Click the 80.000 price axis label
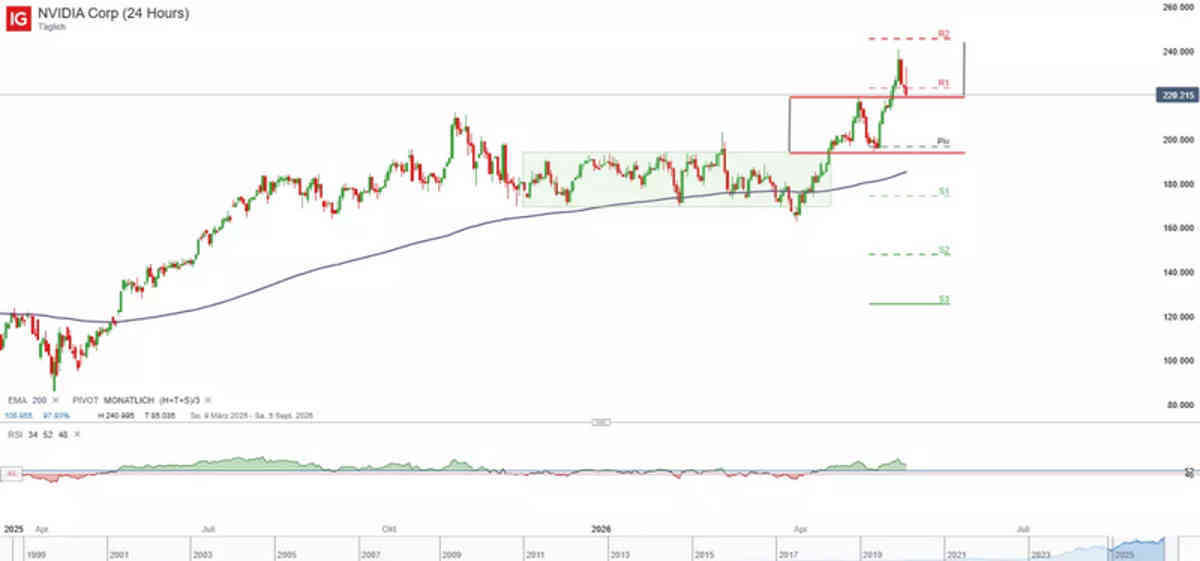The width and height of the screenshot is (1200, 561). pos(1179,405)
